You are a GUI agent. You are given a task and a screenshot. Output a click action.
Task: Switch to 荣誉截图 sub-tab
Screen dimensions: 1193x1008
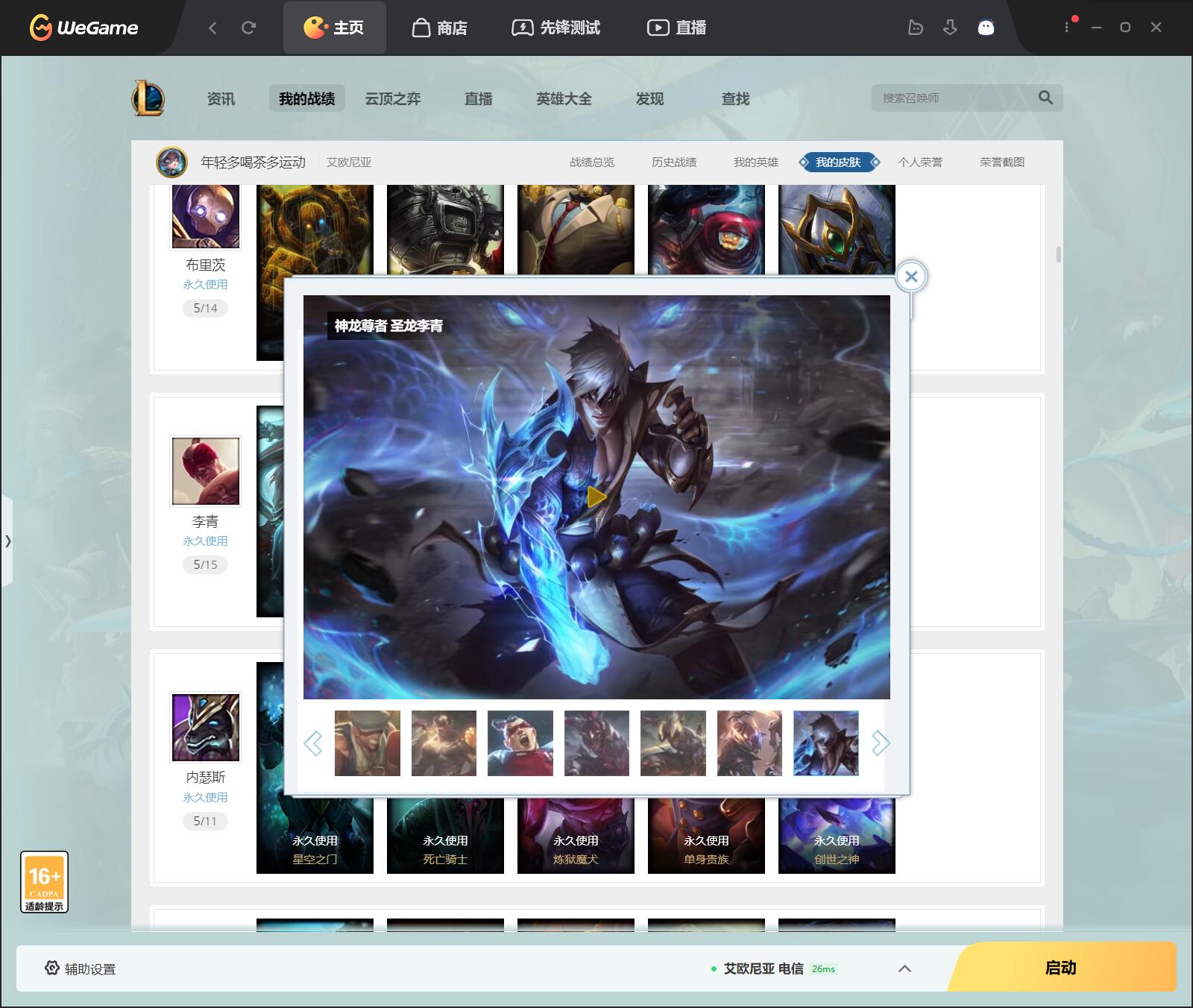click(x=1002, y=162)
